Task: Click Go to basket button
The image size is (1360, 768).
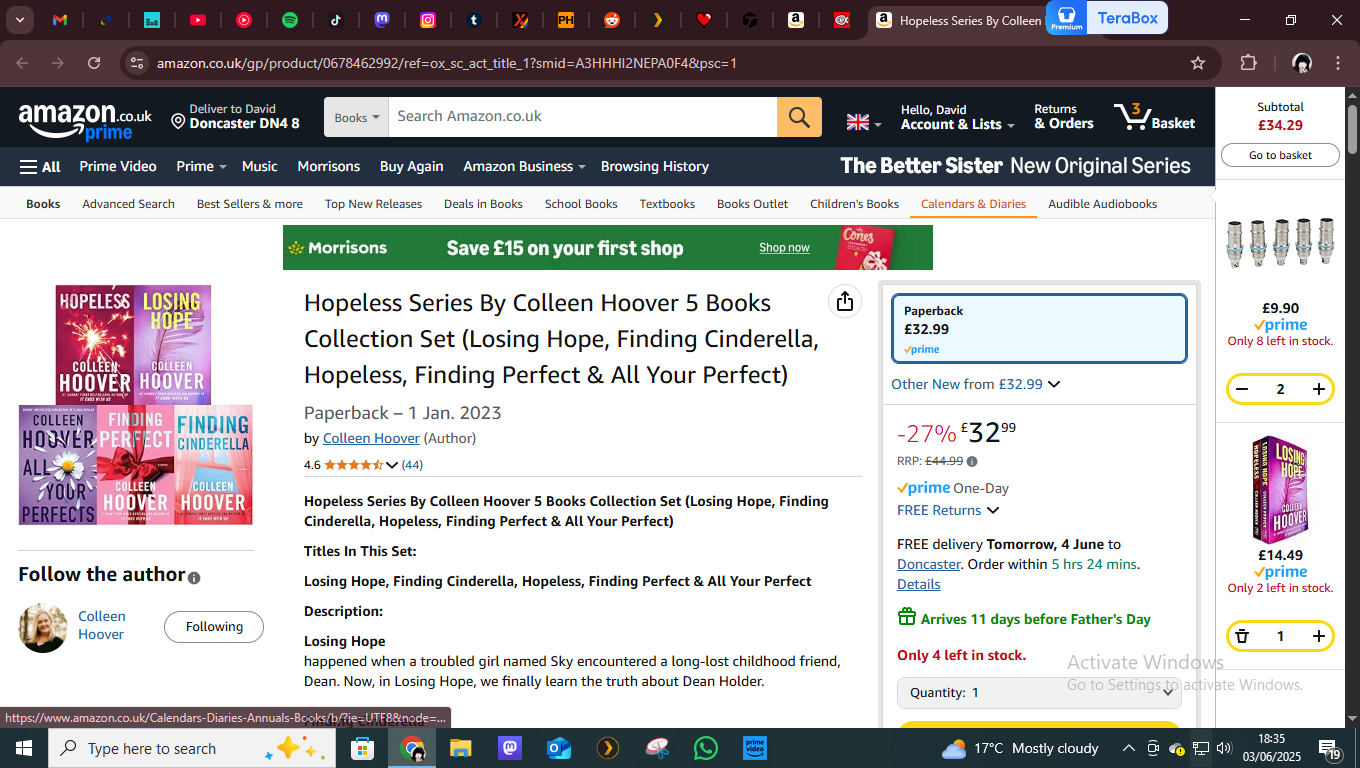Action: coord(1280,155)
